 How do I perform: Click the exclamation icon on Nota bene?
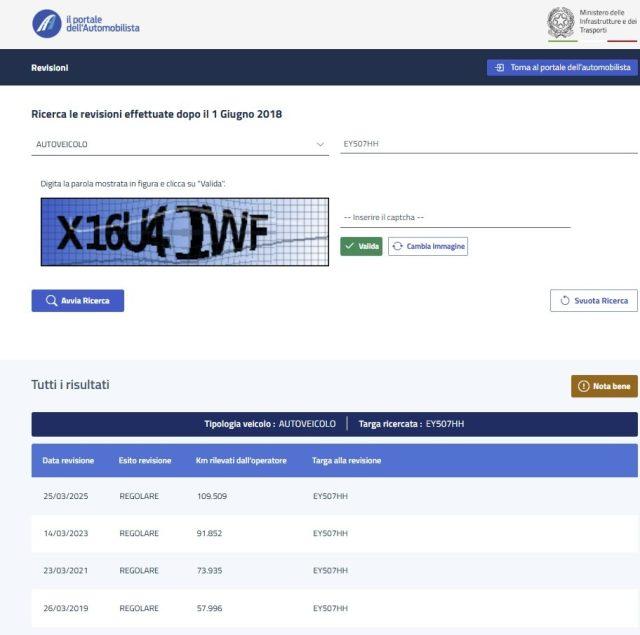[x=583, y=386]
